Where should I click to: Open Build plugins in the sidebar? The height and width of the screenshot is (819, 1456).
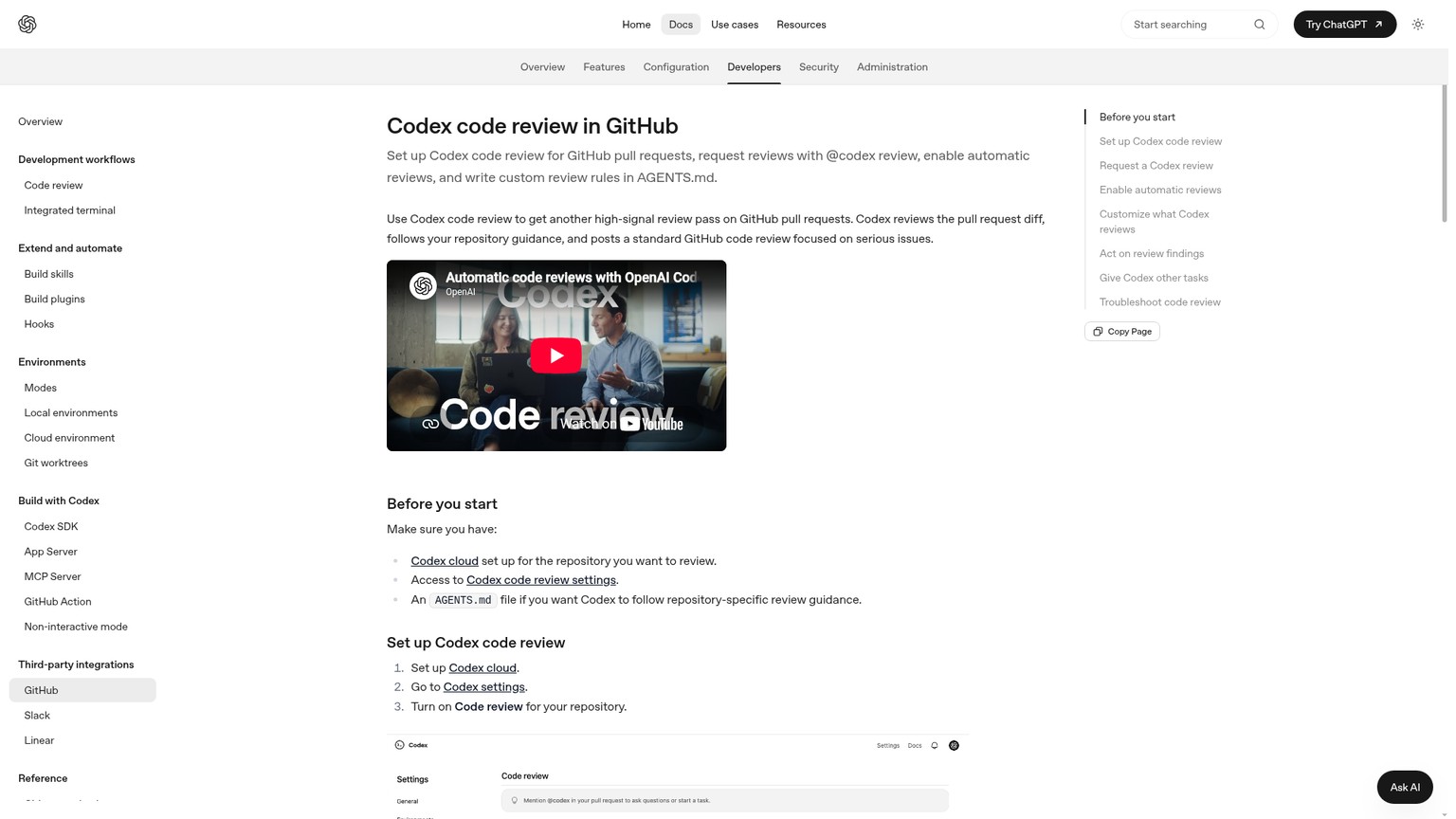tap(54, 299)
